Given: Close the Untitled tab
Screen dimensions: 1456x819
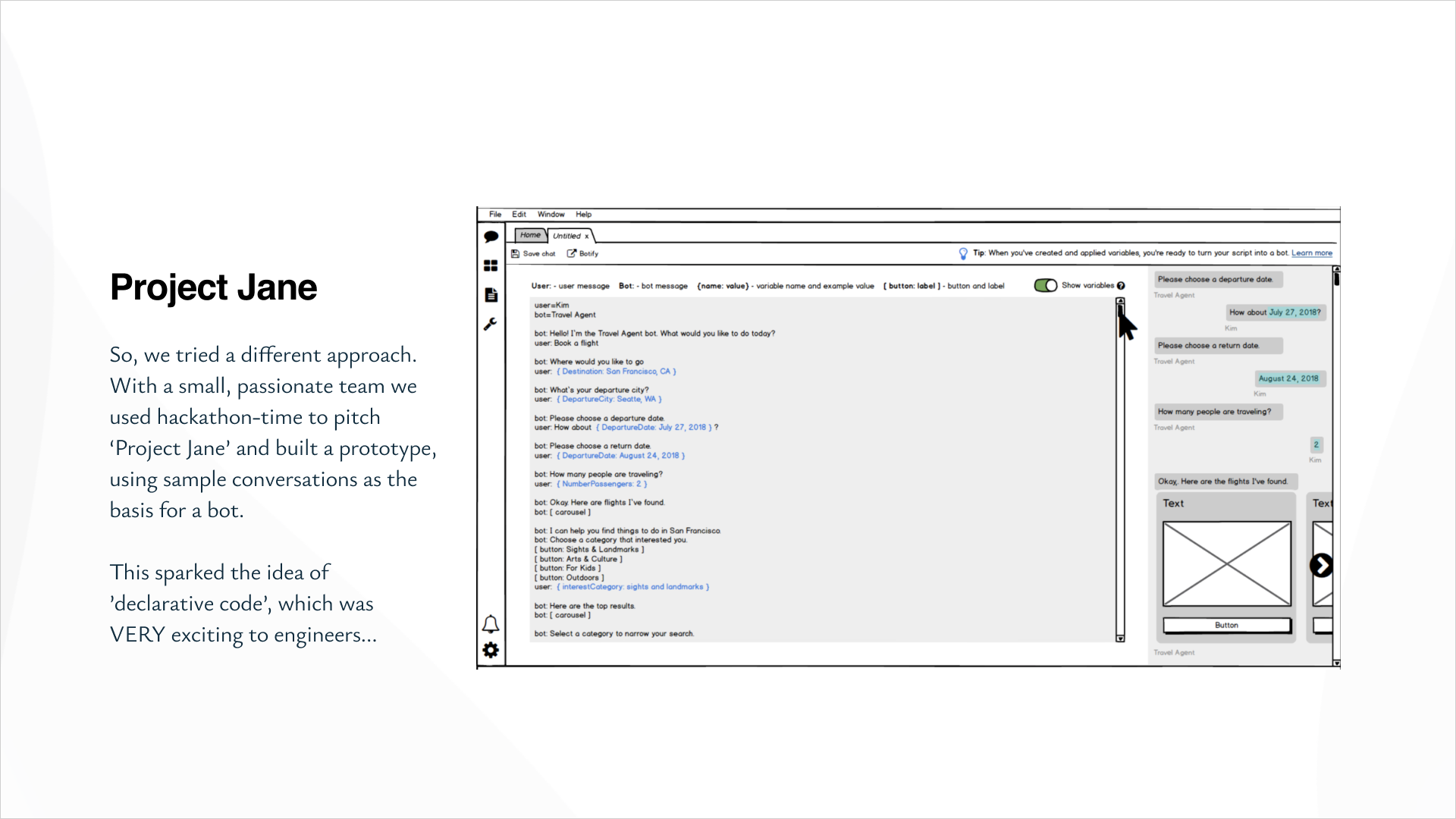Looking at the screenshot, I should [587, 236].
